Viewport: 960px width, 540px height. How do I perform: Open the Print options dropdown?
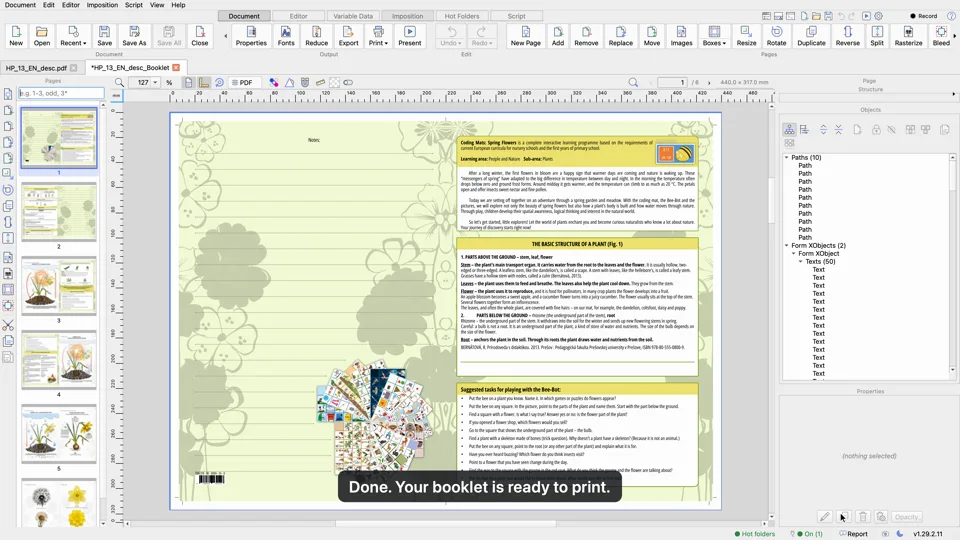(x=378, y=36)
